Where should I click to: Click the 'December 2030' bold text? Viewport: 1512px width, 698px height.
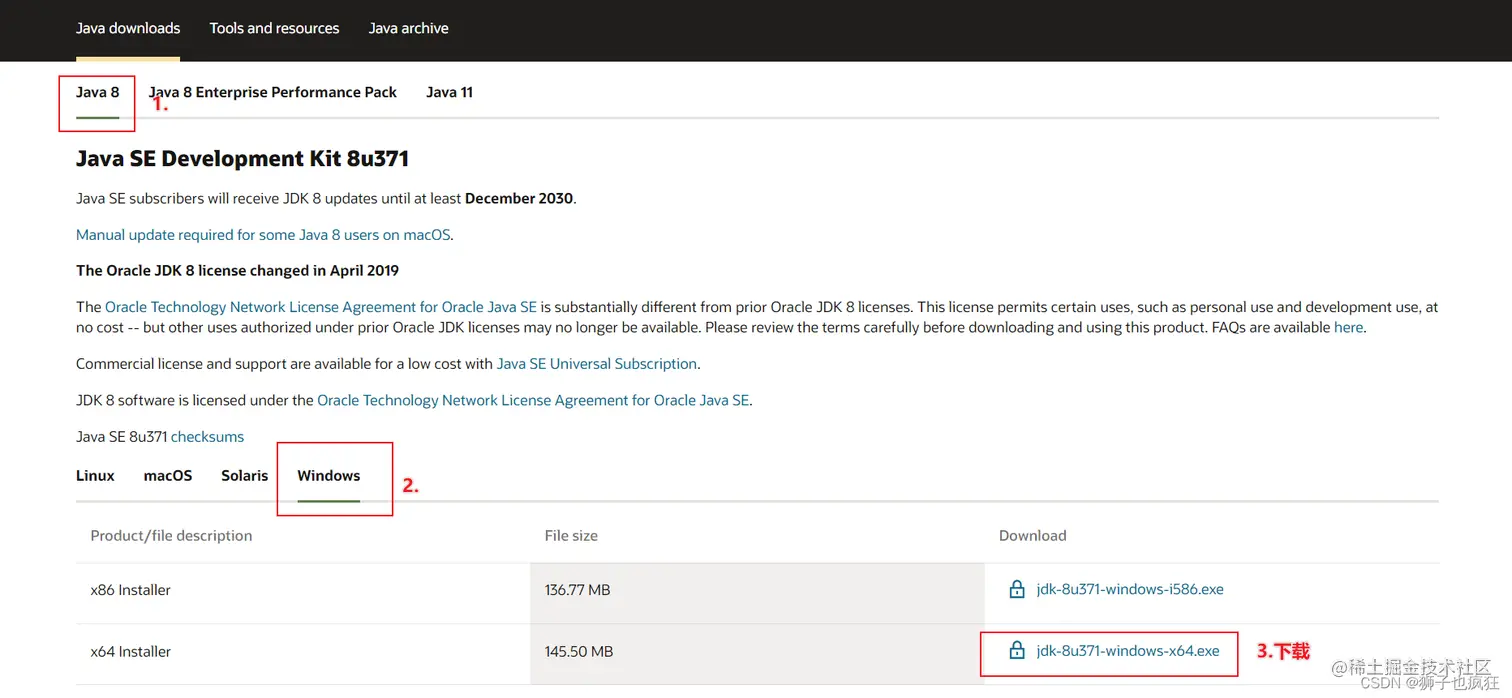tap(519, 198)
